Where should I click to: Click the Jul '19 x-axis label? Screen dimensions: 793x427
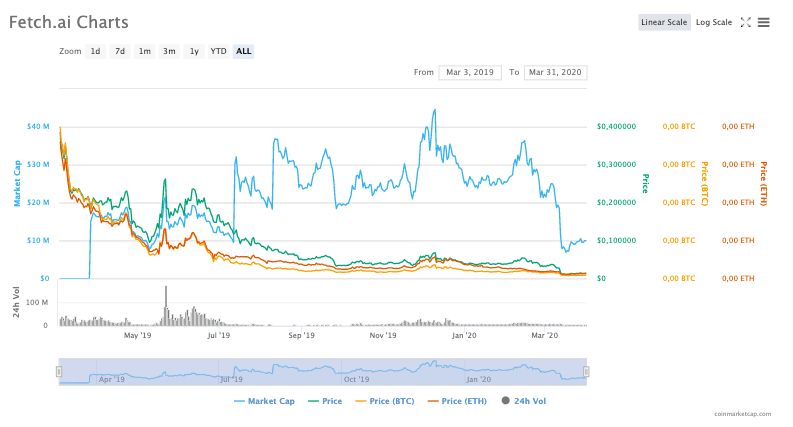pos(218,335)
